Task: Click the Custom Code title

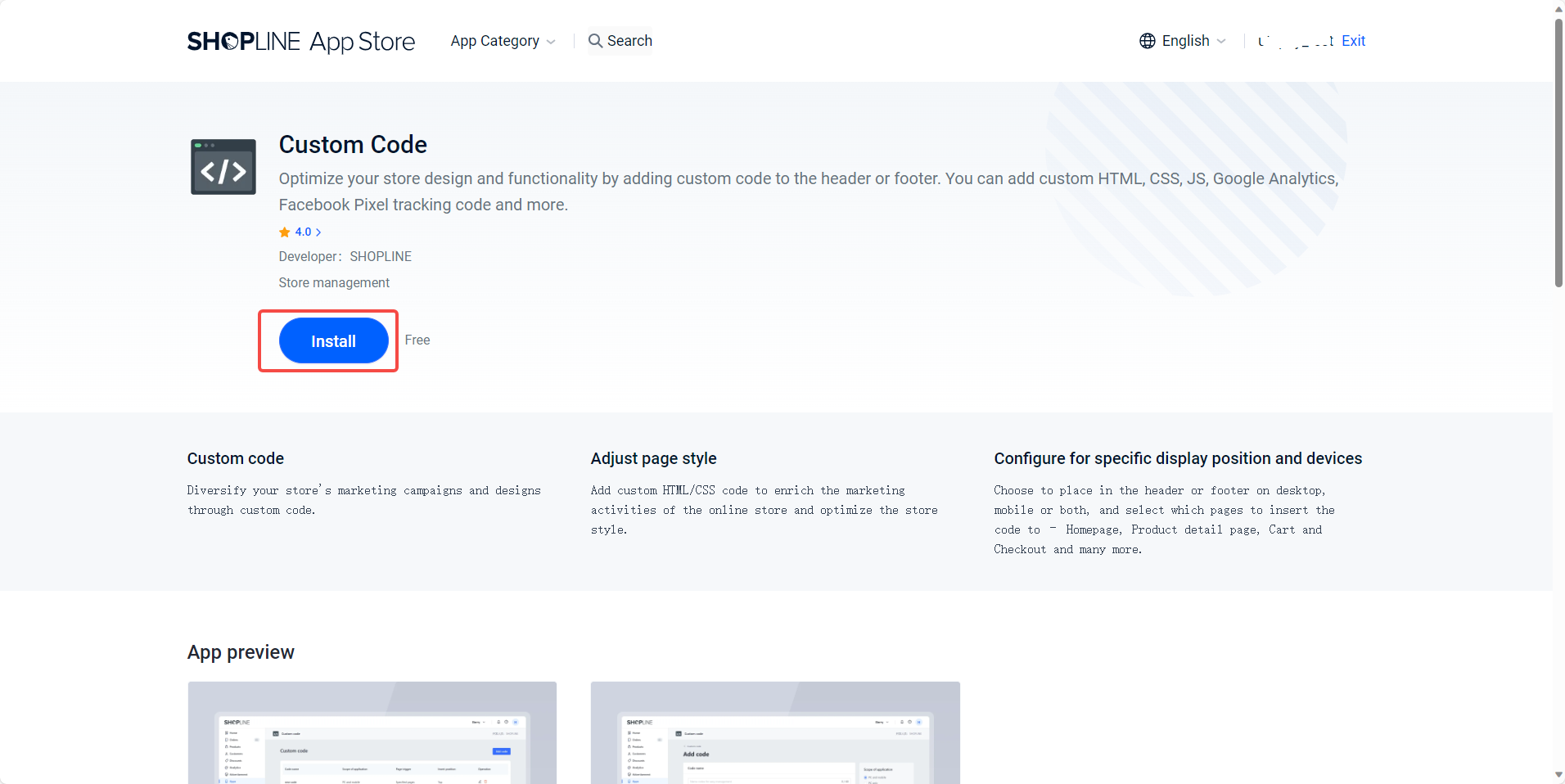Action: 353,145
